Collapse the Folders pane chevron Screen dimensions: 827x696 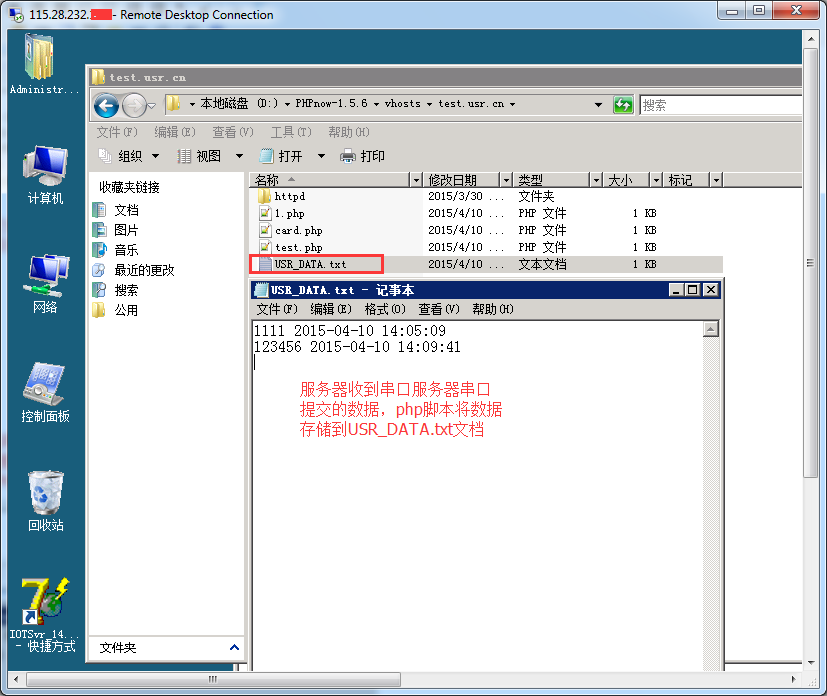(x=234, y=648)
